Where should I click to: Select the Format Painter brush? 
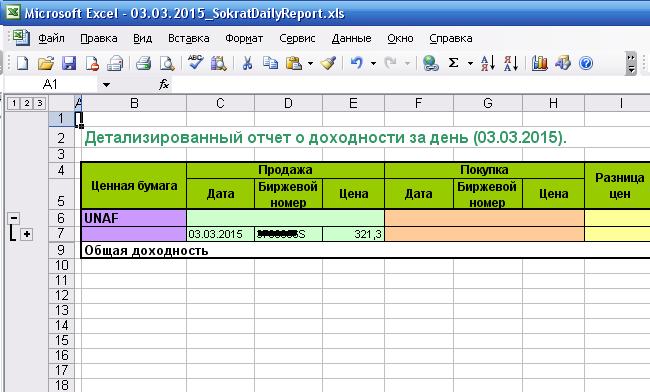coord(328,63)
